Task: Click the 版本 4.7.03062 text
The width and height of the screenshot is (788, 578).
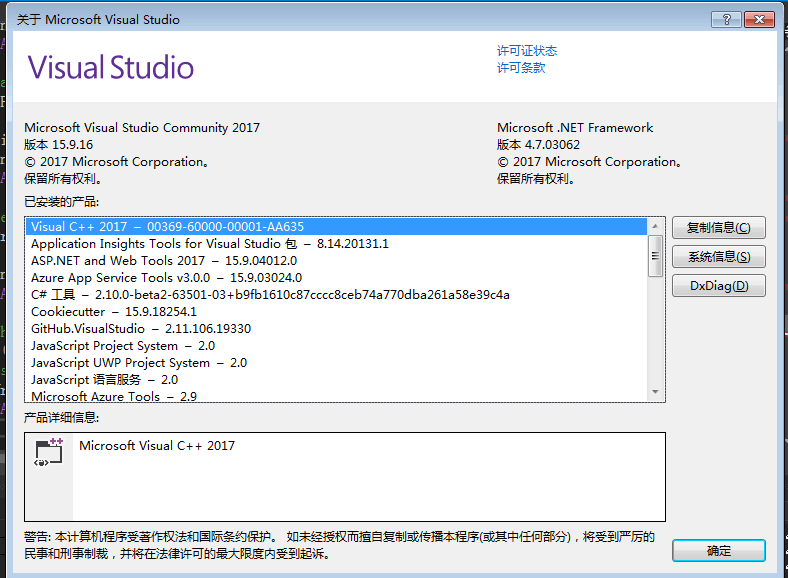Action: pyautogui.click(x=538, y=145)
